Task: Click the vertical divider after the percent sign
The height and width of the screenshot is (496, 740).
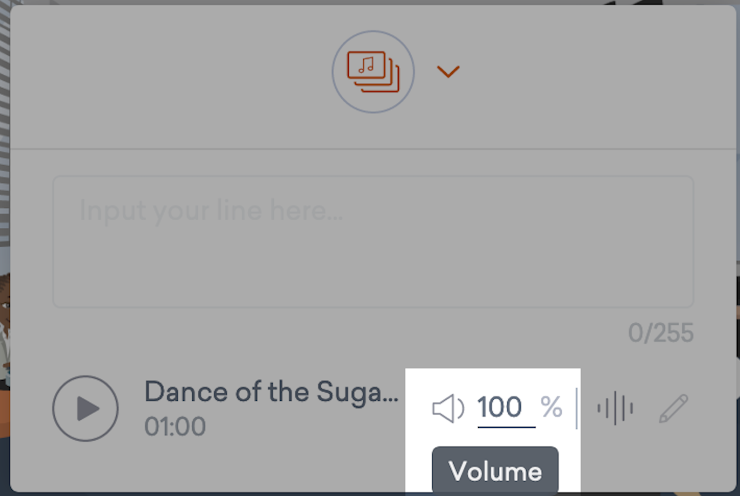Action: point(576,408)
